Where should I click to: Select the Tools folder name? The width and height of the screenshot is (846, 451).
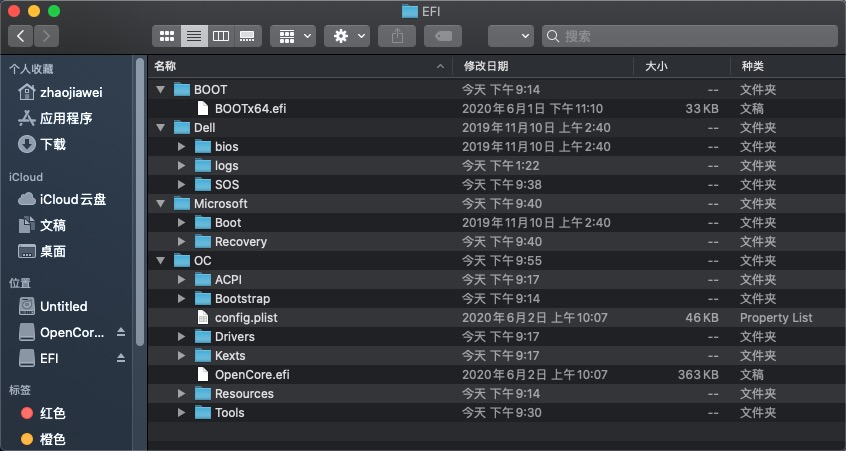point(229,413)
